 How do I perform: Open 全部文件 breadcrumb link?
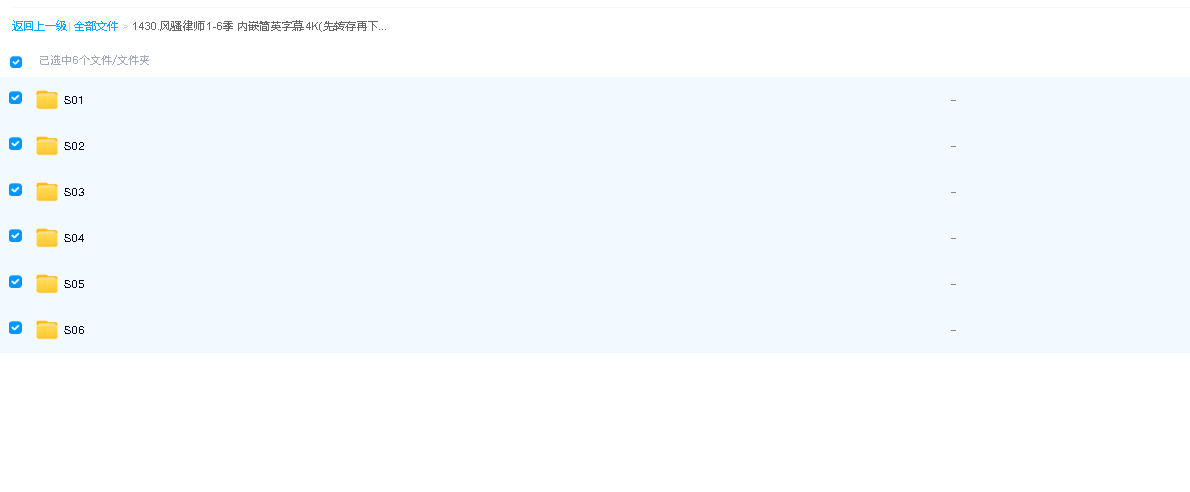pos(96,26)
